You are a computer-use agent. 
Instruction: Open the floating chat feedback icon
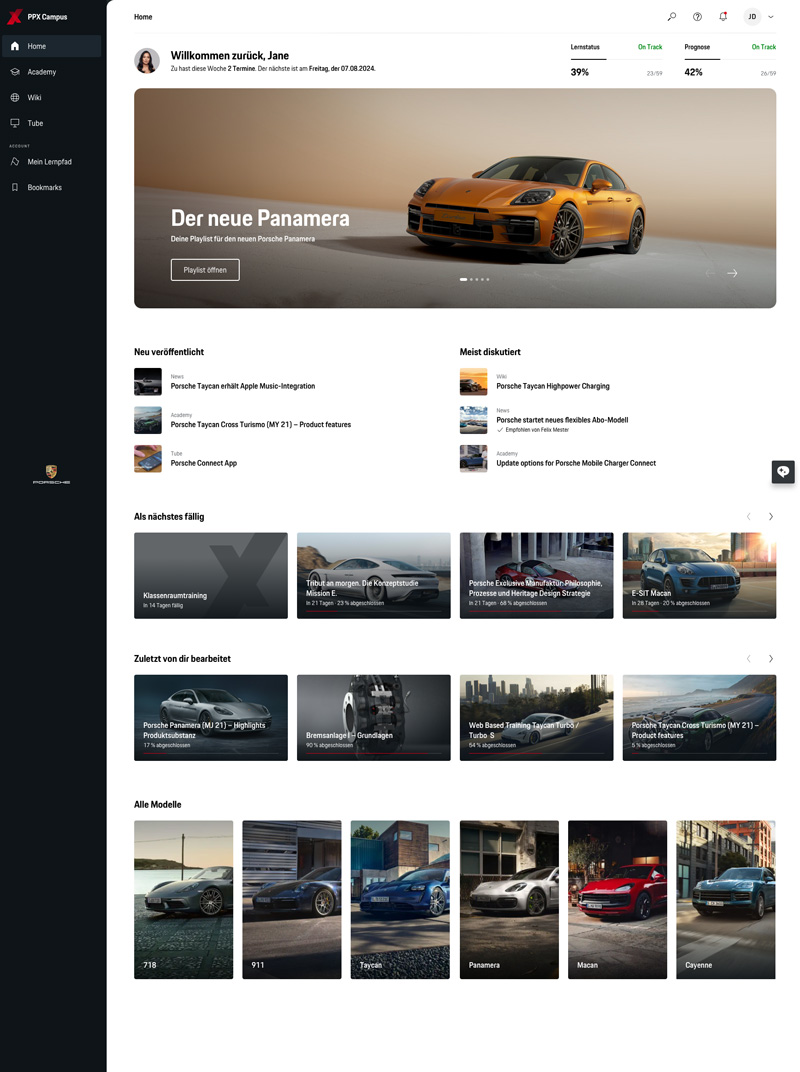coord(783,472)
